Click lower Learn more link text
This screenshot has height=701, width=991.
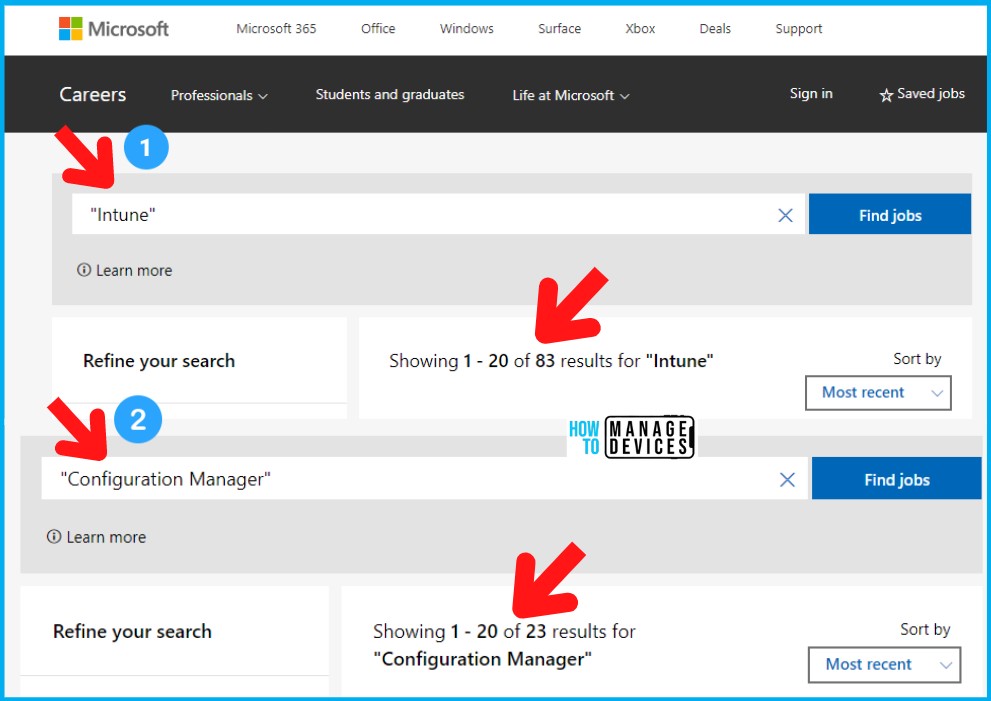coord(106,537)
